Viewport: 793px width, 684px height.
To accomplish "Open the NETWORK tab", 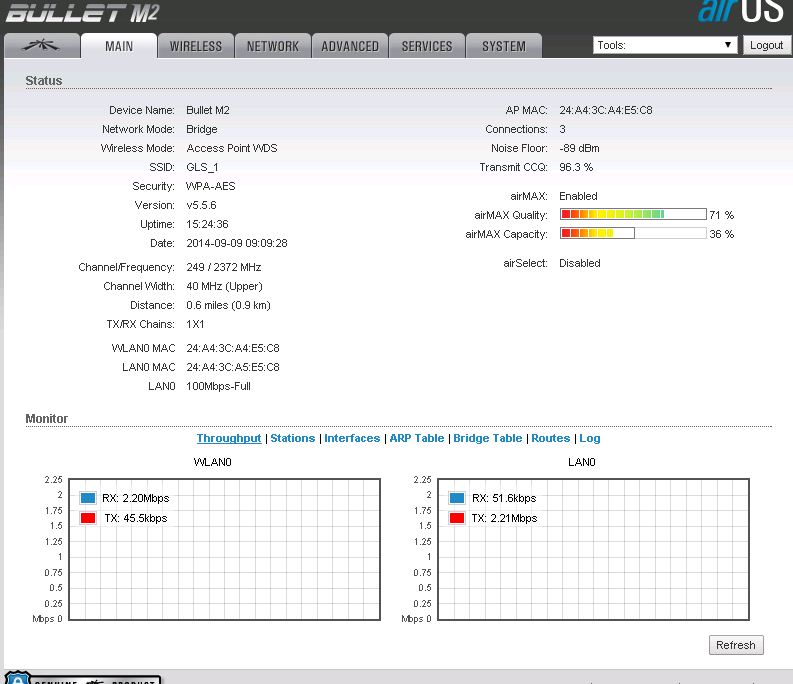I will tap(273, 46).
